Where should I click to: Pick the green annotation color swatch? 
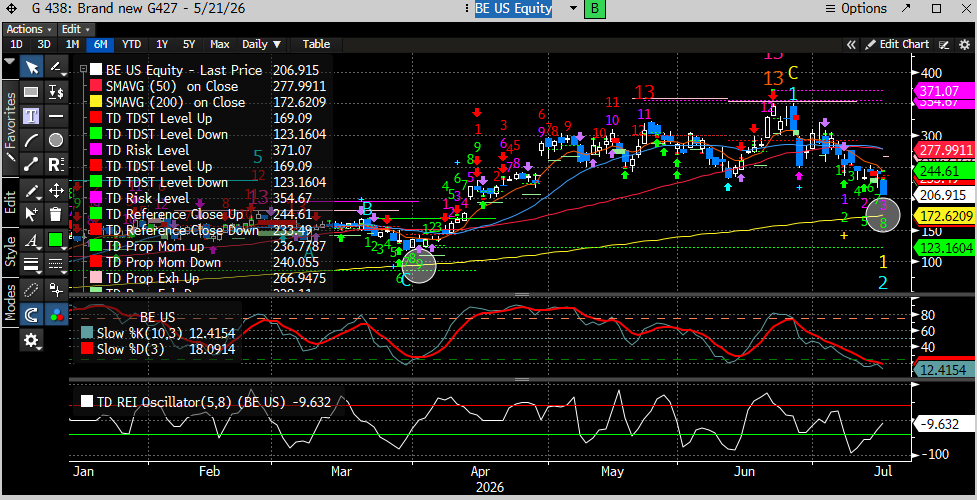pyautogui.click(x=56, y=239)
